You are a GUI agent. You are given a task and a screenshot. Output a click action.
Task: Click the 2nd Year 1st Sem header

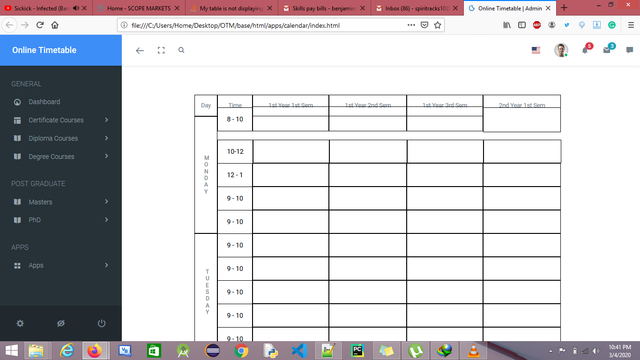click(522, 105)
